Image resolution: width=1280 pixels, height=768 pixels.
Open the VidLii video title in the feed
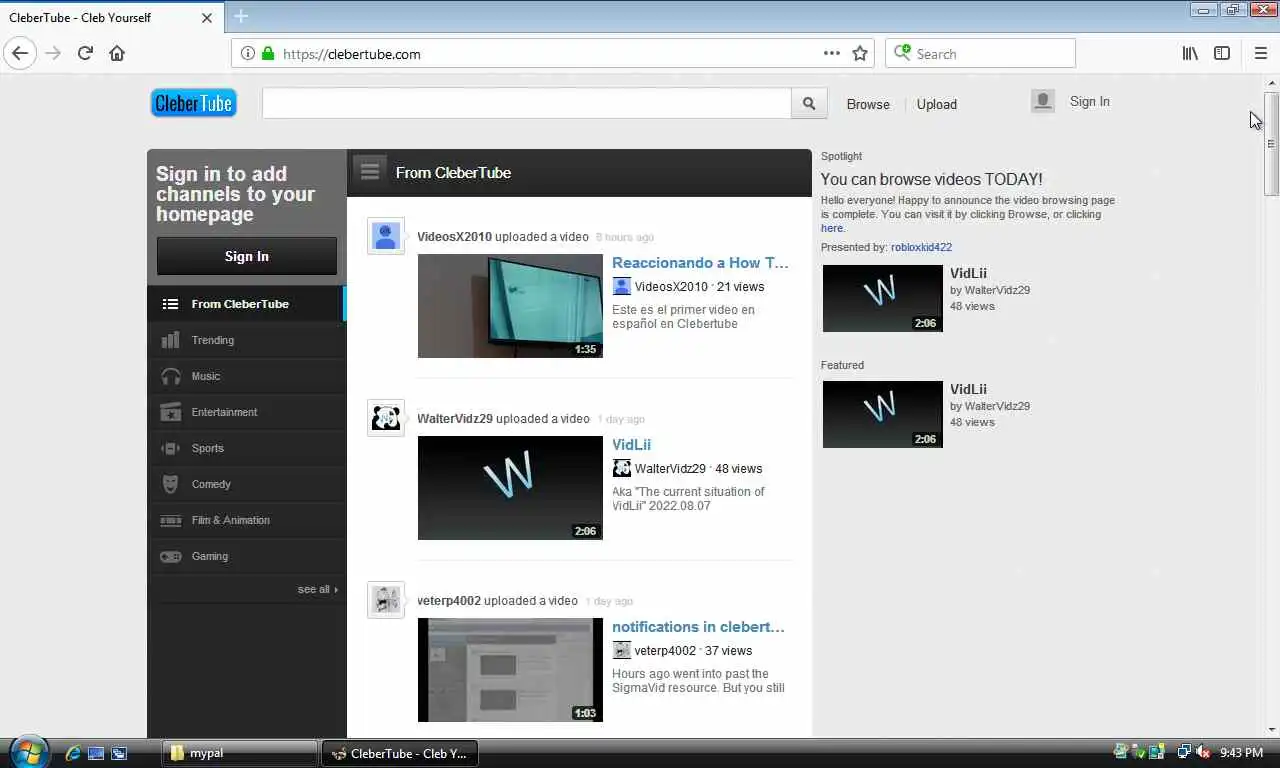pyautogui.click(x=631, y=444)
